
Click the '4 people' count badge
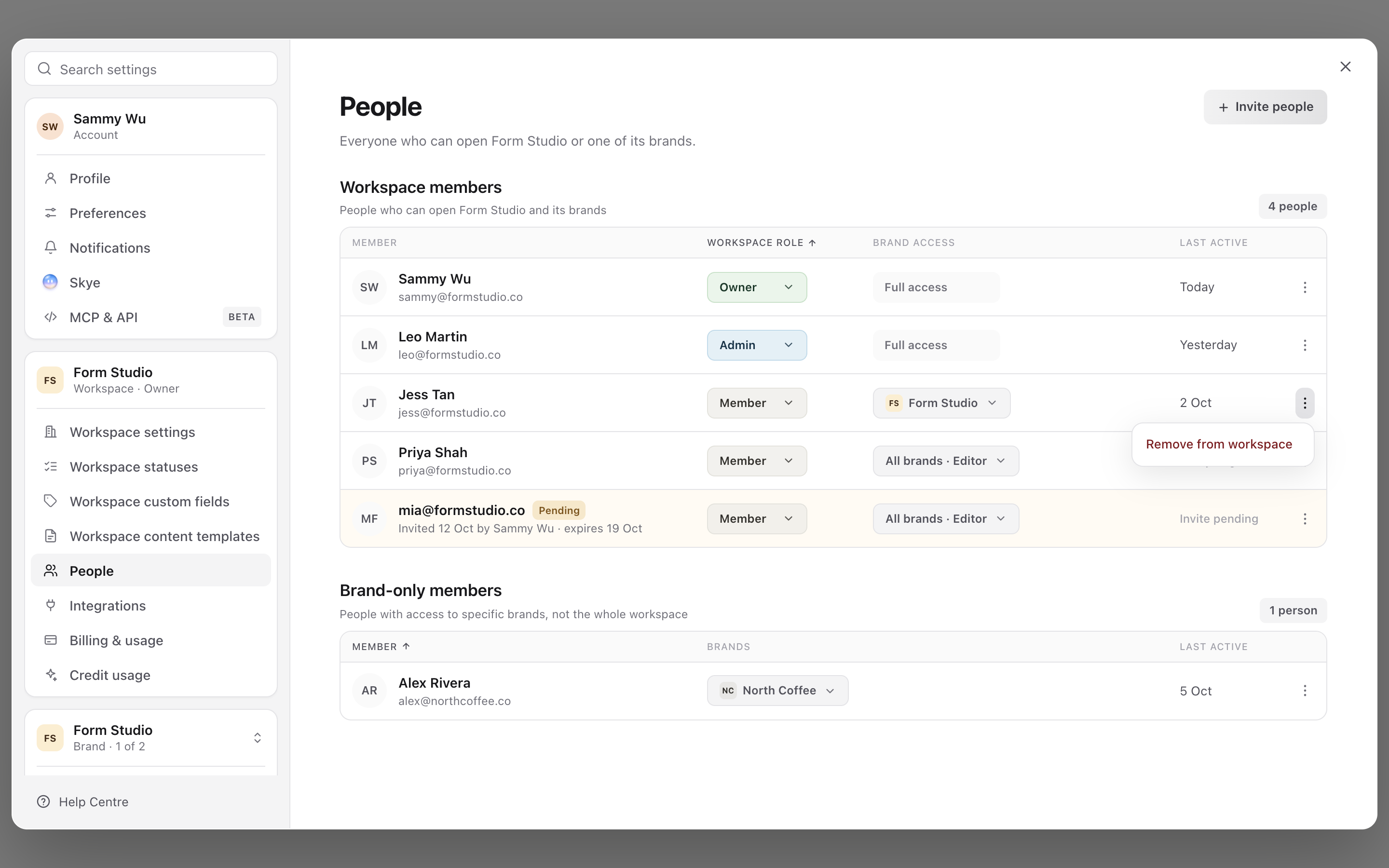[1293, 206]
